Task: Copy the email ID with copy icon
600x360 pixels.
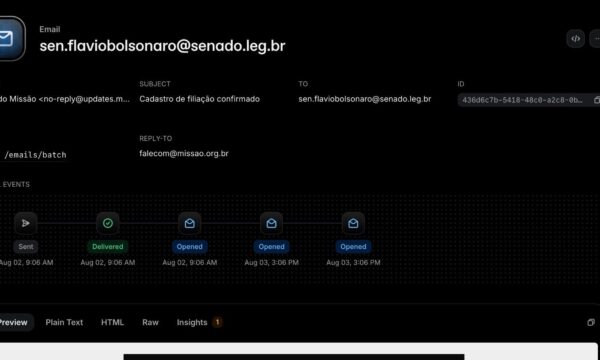Action: tap(596, 100)
